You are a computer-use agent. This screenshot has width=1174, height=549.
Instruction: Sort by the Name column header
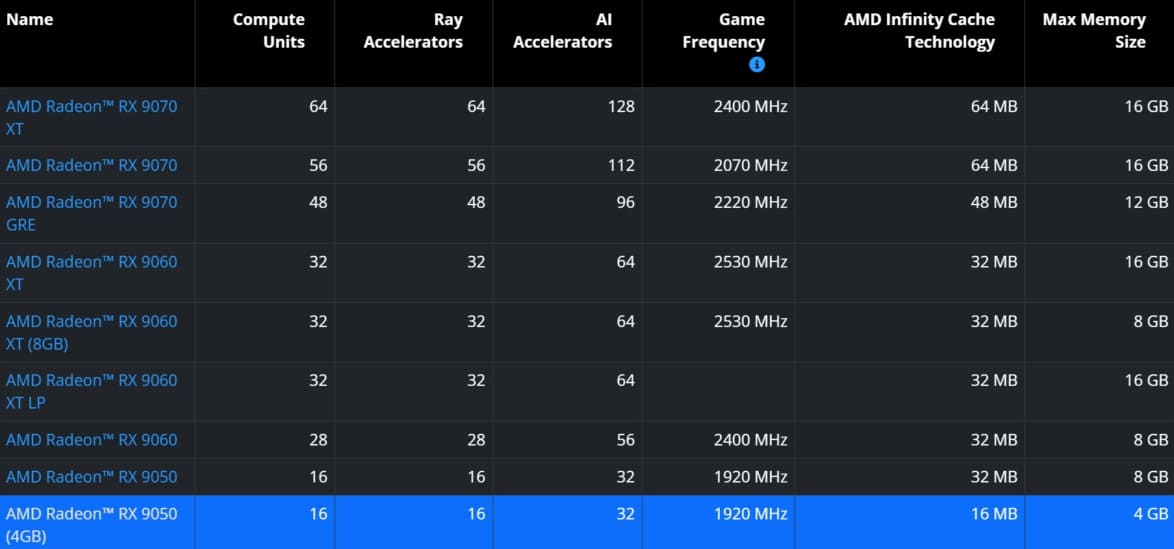point(30,20)
